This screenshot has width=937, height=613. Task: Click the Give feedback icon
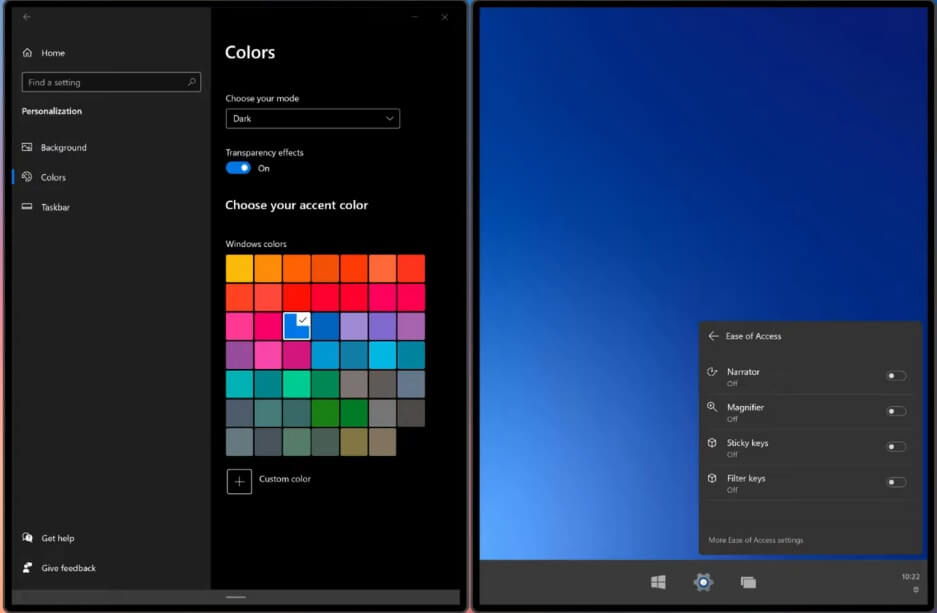coord(27,568)
